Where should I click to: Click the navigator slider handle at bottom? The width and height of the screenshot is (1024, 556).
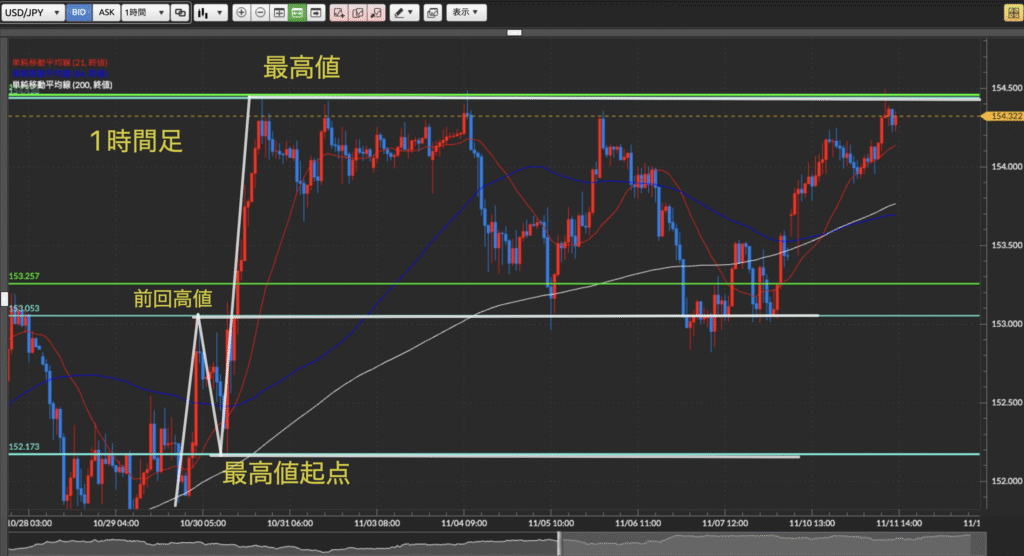click(x=558, y=545)
